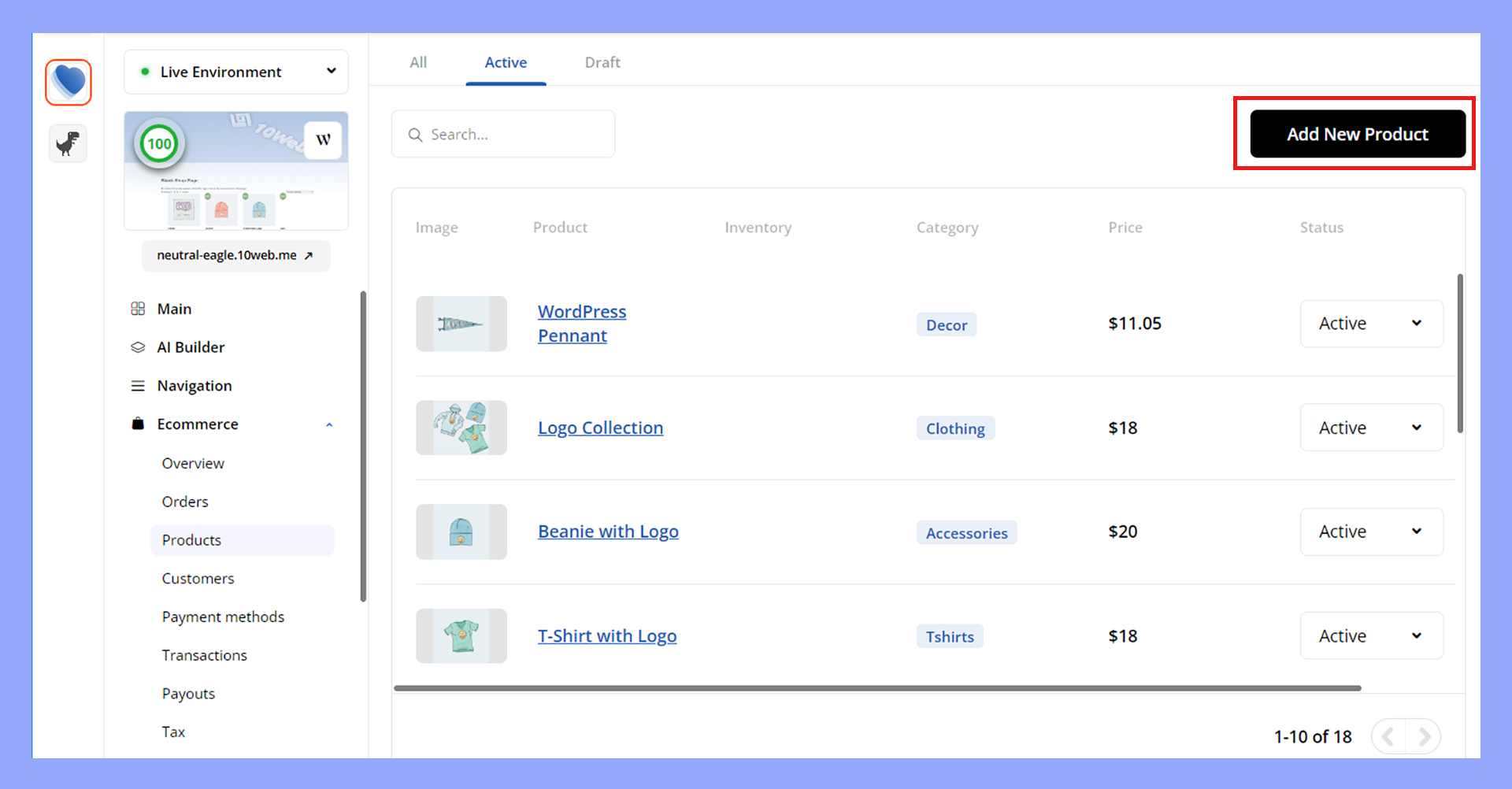The width and height of the screenshot is (1512, 789).
Task: Select the Beanie with Logo status dropdown
Action: click(1370, 532)
